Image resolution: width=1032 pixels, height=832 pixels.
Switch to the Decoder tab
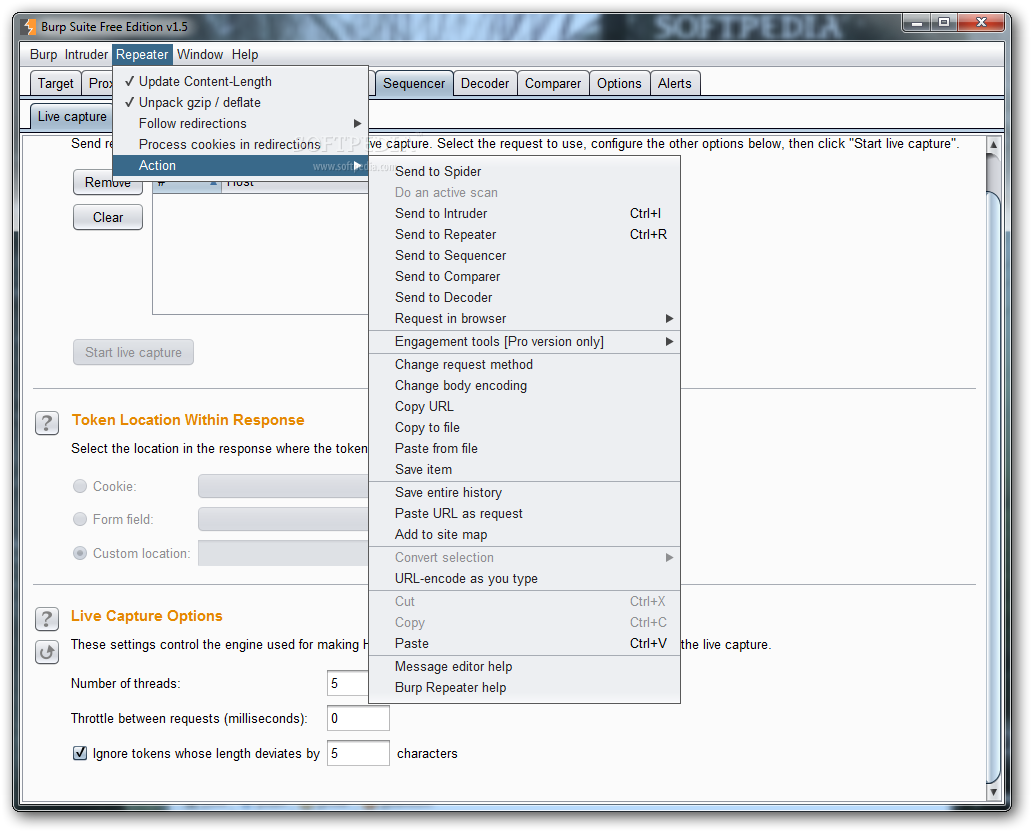coord(485,84)
